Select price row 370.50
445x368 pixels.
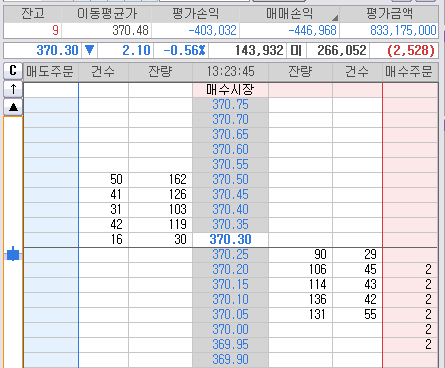point(230,180)
